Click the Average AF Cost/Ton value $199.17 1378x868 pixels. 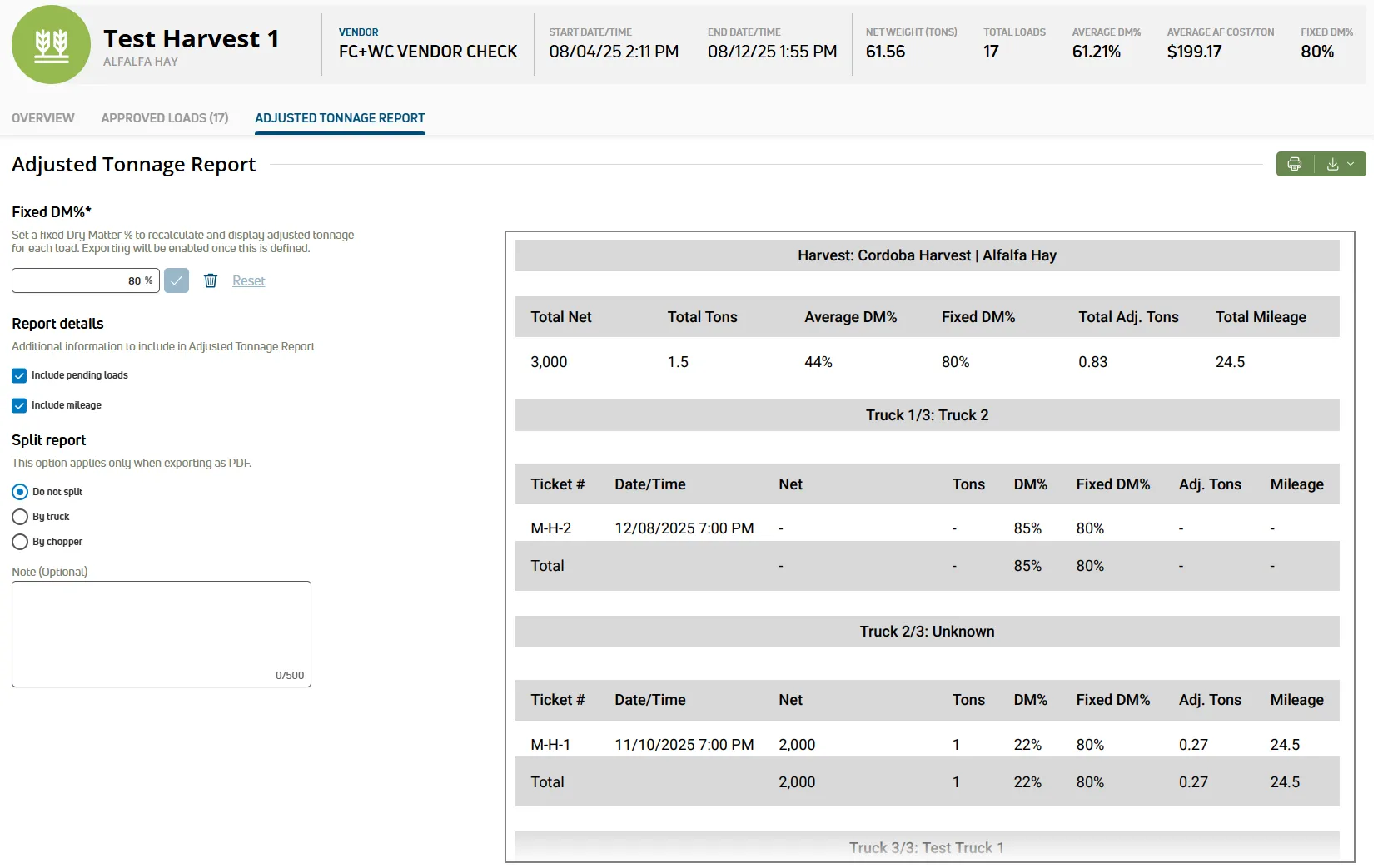pos(1194,52)
